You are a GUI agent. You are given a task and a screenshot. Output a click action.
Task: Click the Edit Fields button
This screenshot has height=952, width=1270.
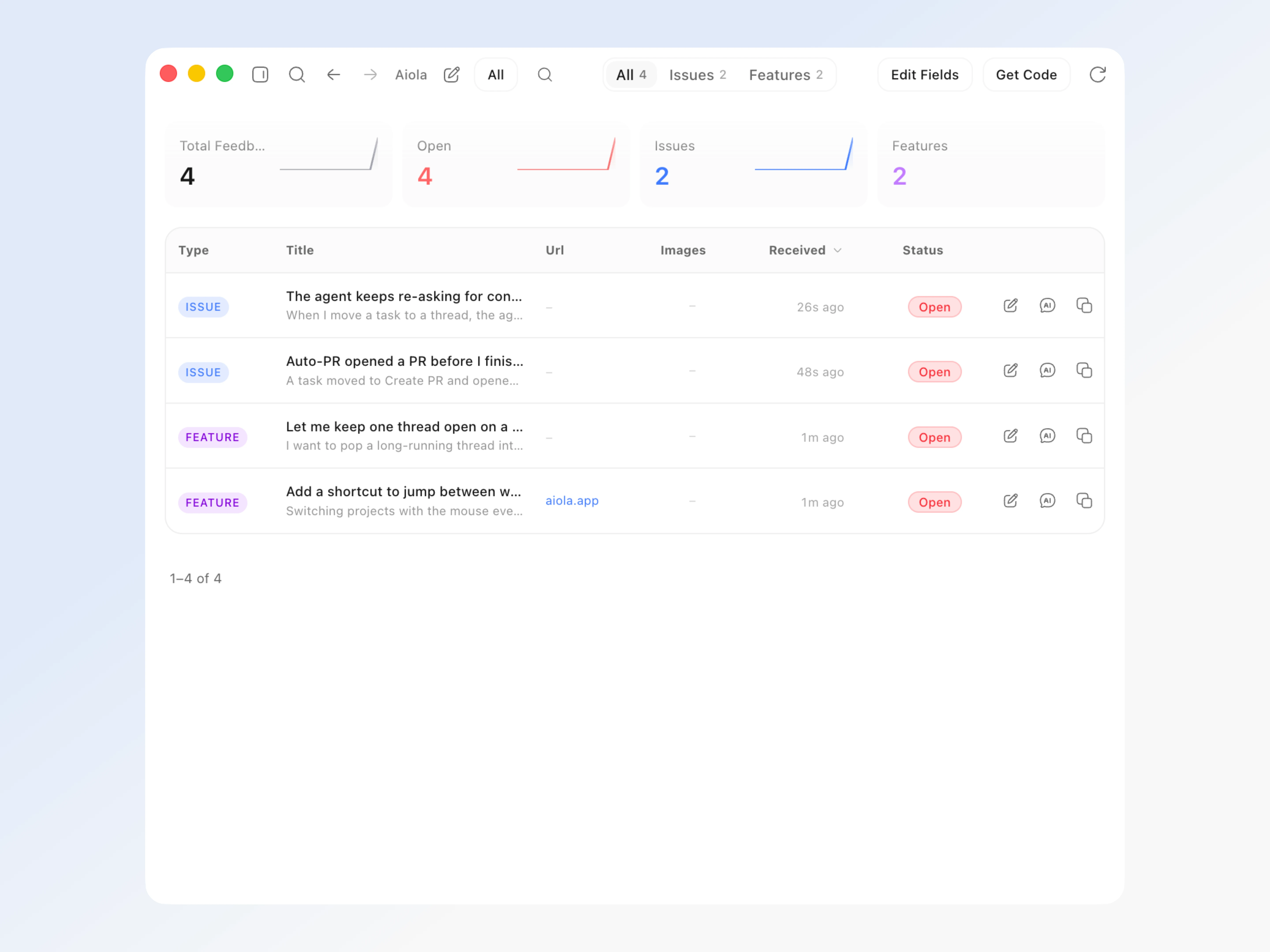coord(925,75)
